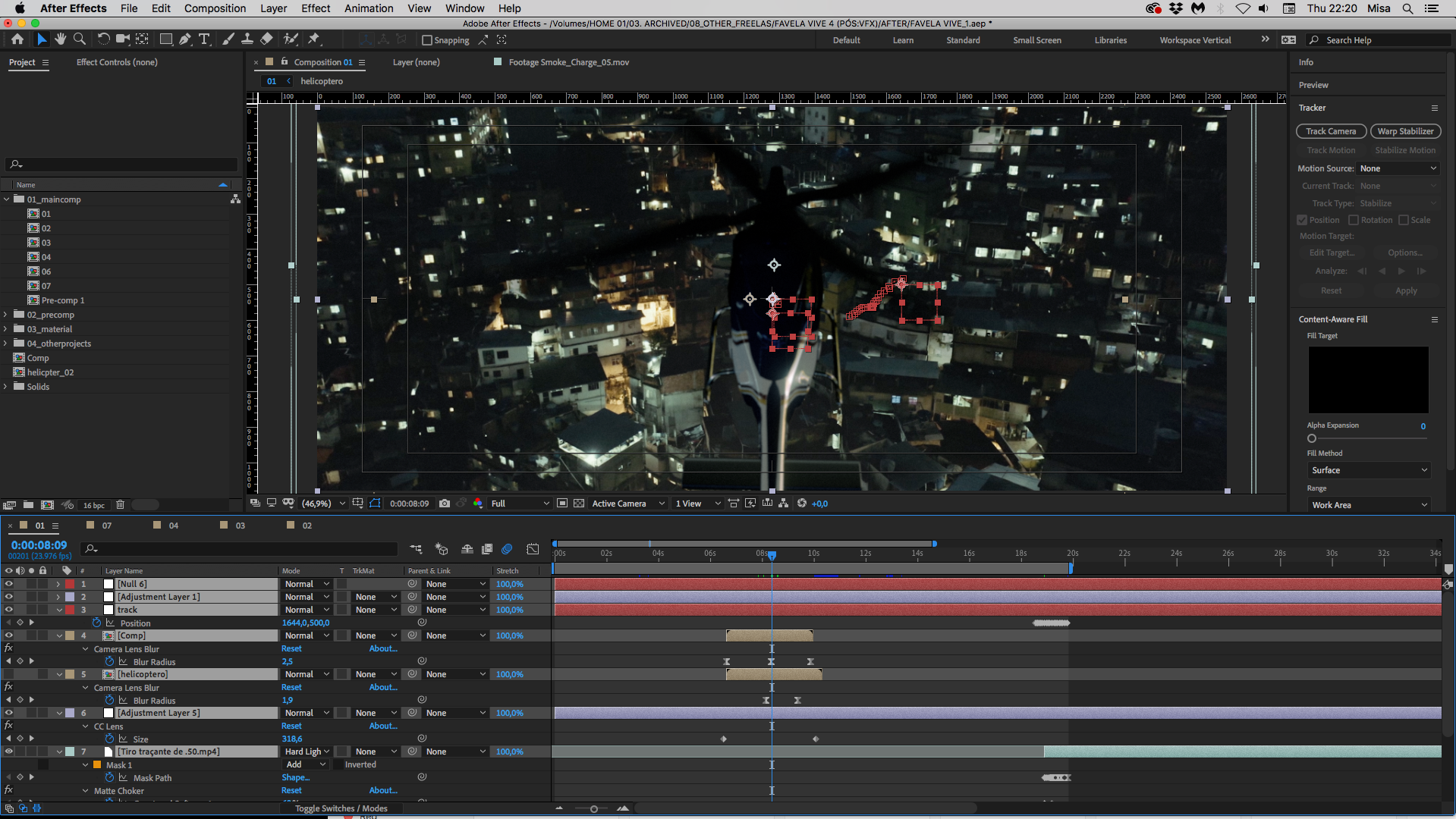Select the Eraser tool
The height and width of the screenshot is (819, 1456).
tap(266, 39)
